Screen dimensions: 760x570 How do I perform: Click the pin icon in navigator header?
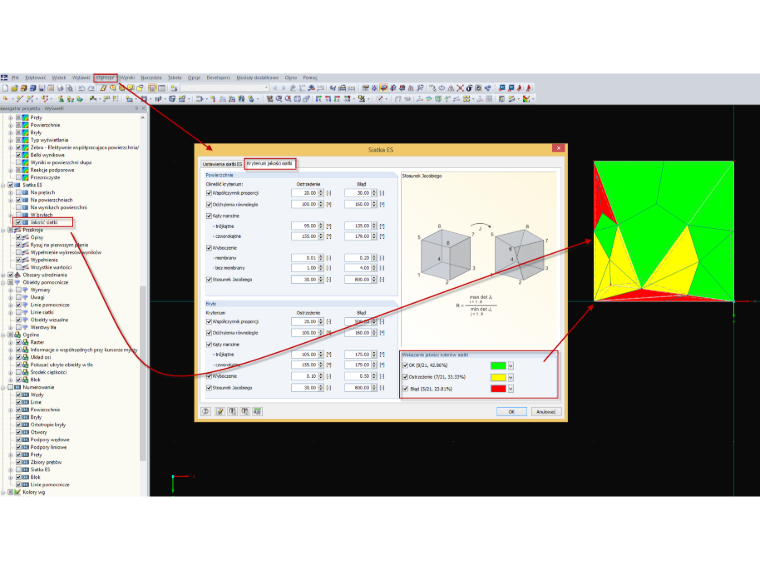point(136,109)
